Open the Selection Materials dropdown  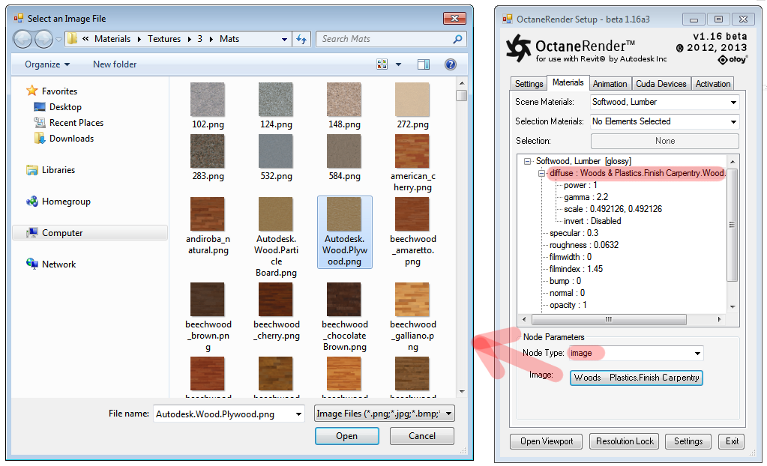[664, 121]
